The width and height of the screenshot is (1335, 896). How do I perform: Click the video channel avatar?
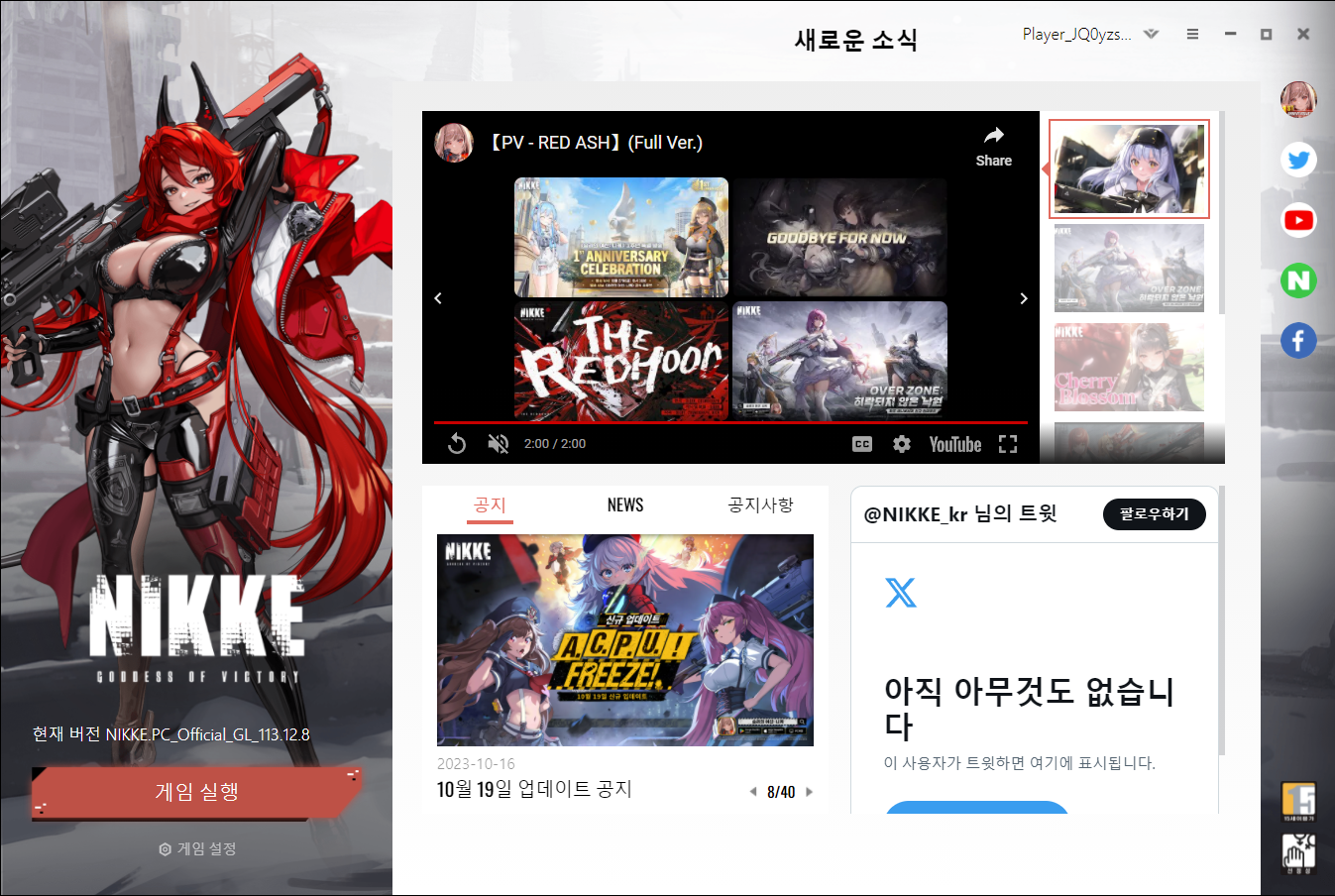454,143
